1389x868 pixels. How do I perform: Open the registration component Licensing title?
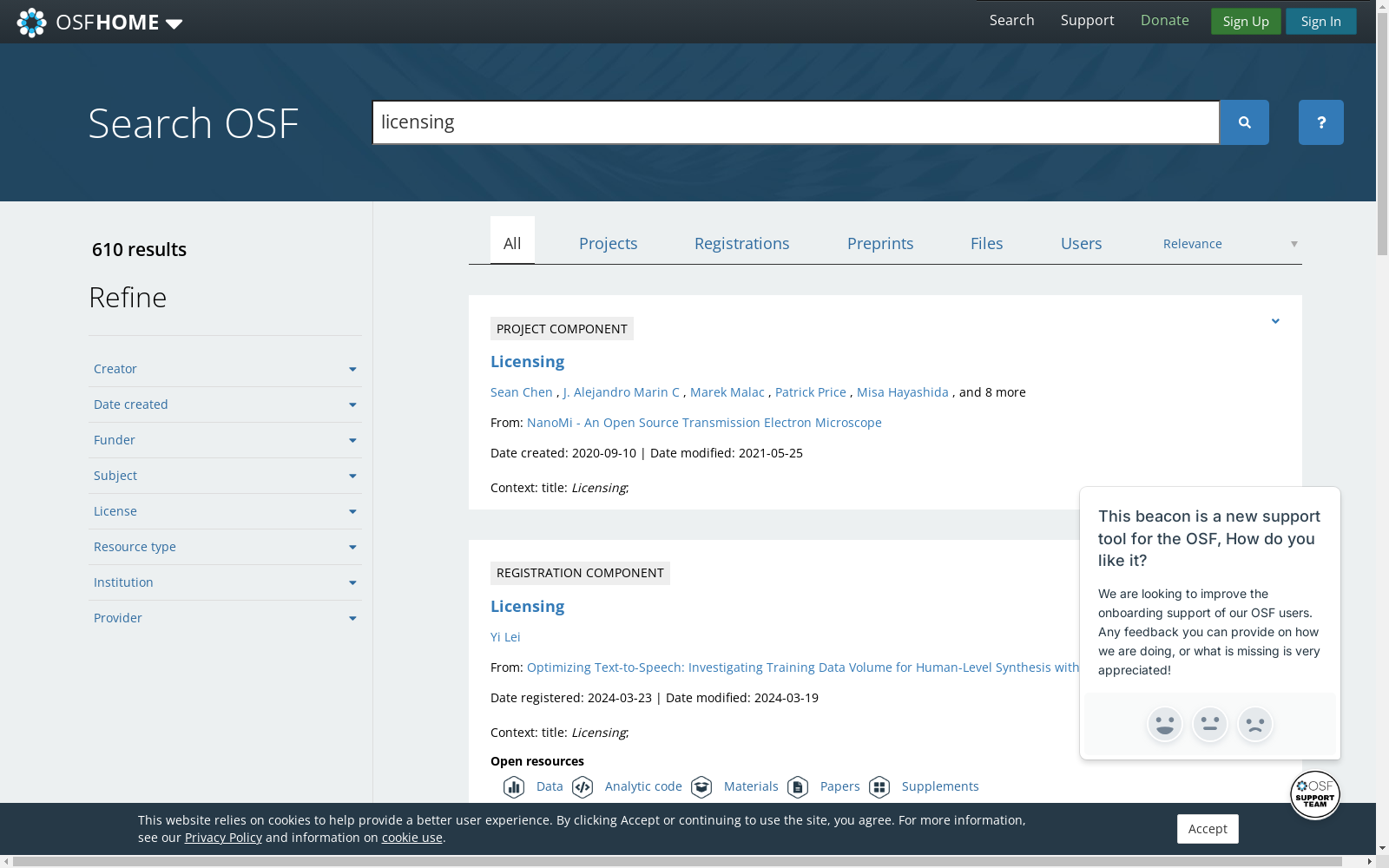coord(528,607)
